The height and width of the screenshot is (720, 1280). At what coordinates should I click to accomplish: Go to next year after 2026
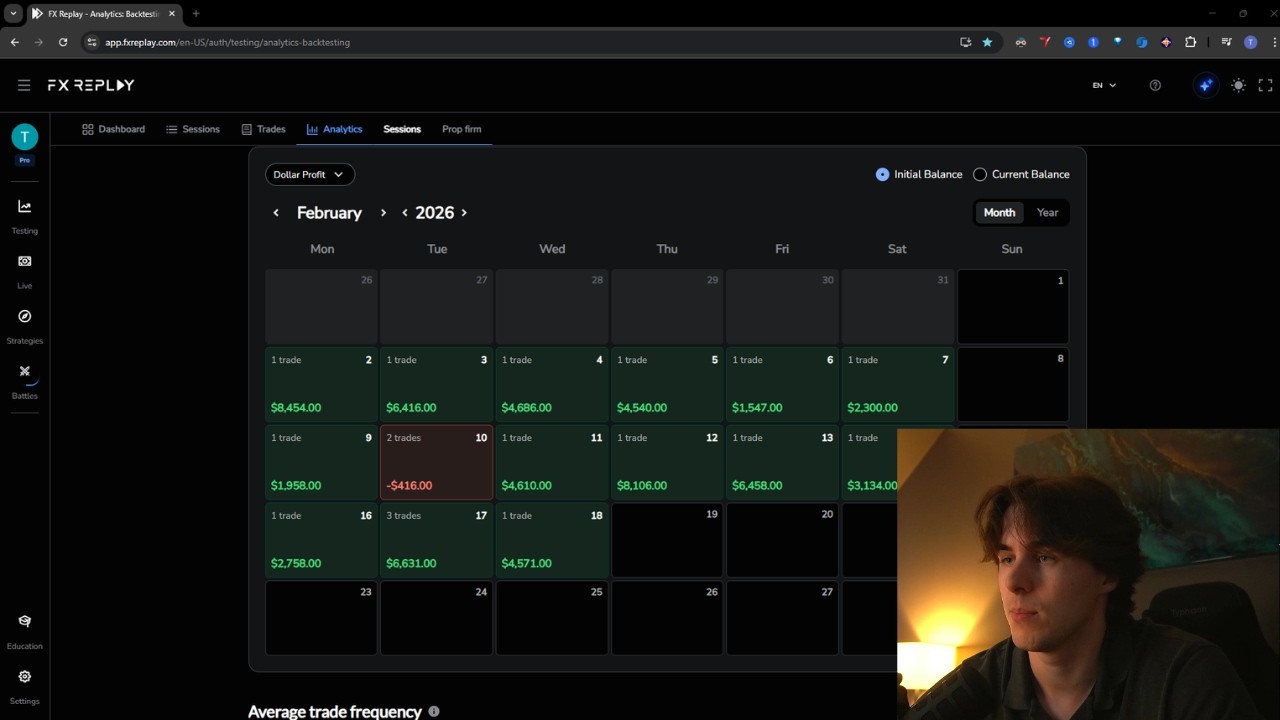click(x=464, y=213)
